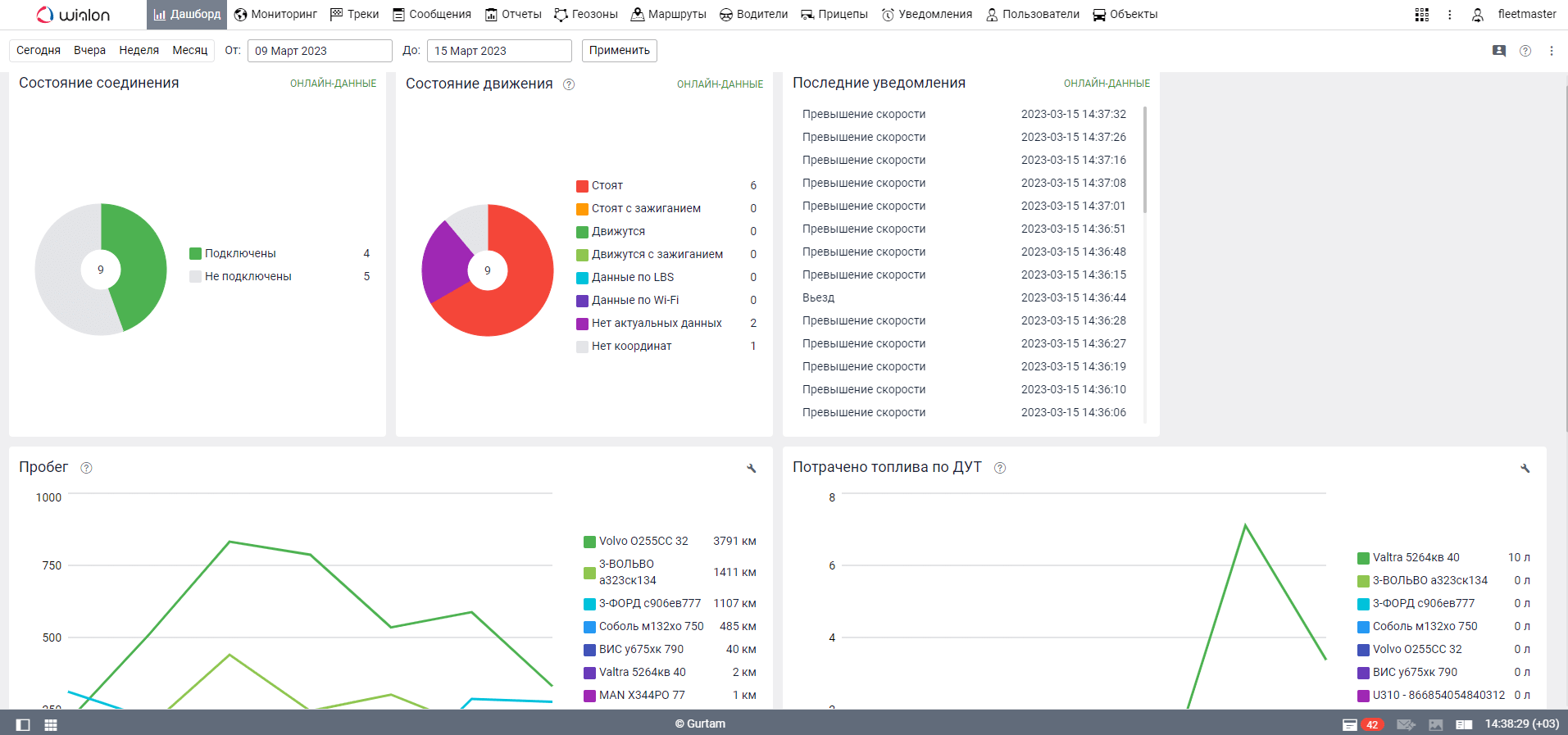The width and height of the screenshot is (1568, 735).
Task: Click the grid icon in bottom bar
Action: point(51,724)
